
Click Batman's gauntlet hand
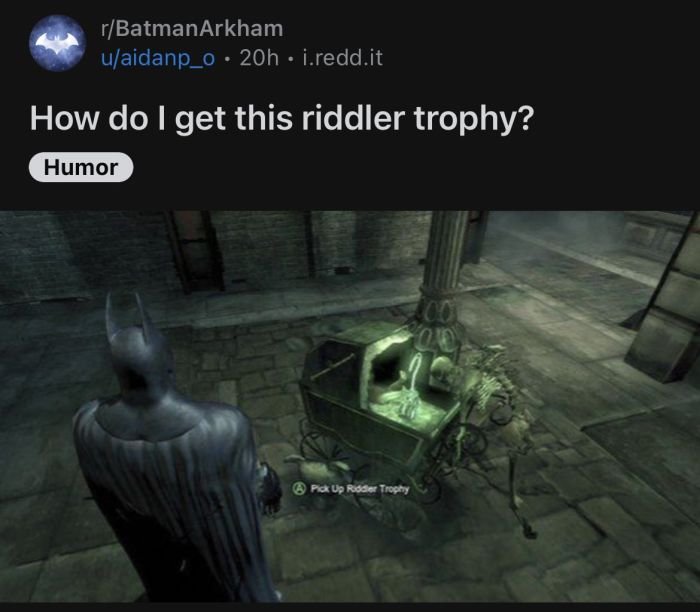tap(271, 490)
